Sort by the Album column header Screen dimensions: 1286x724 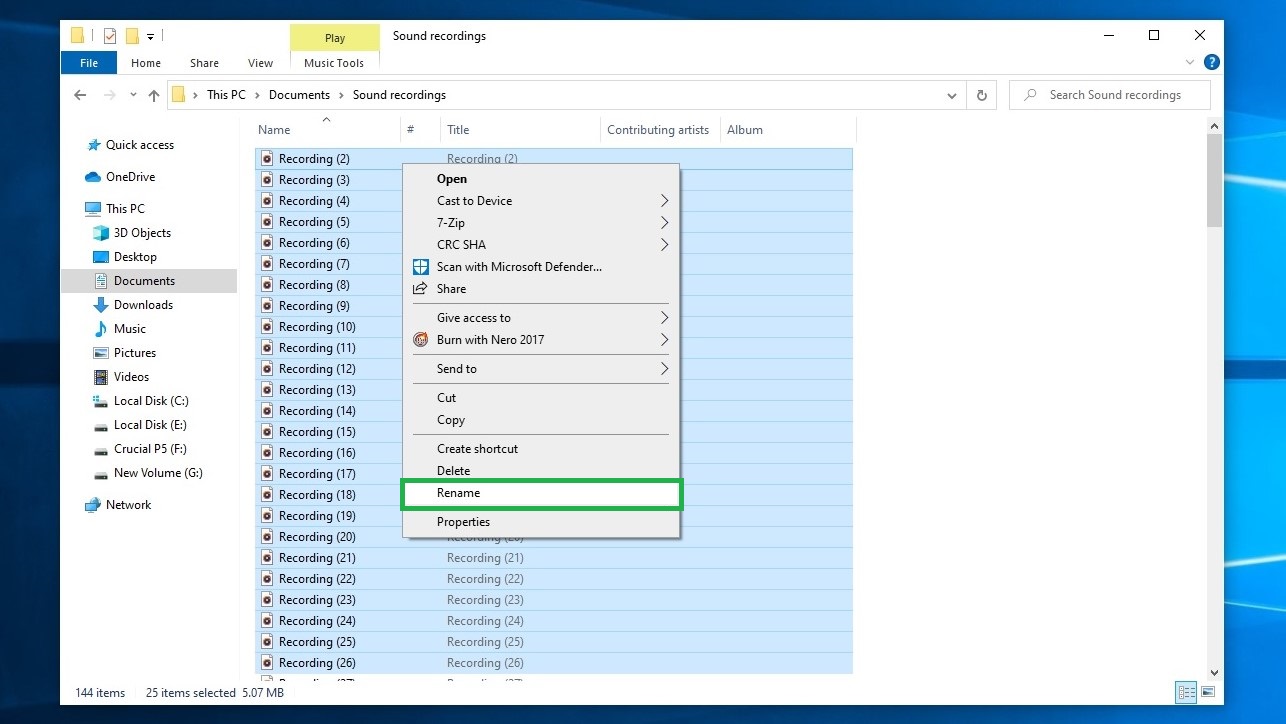point(788,130)
